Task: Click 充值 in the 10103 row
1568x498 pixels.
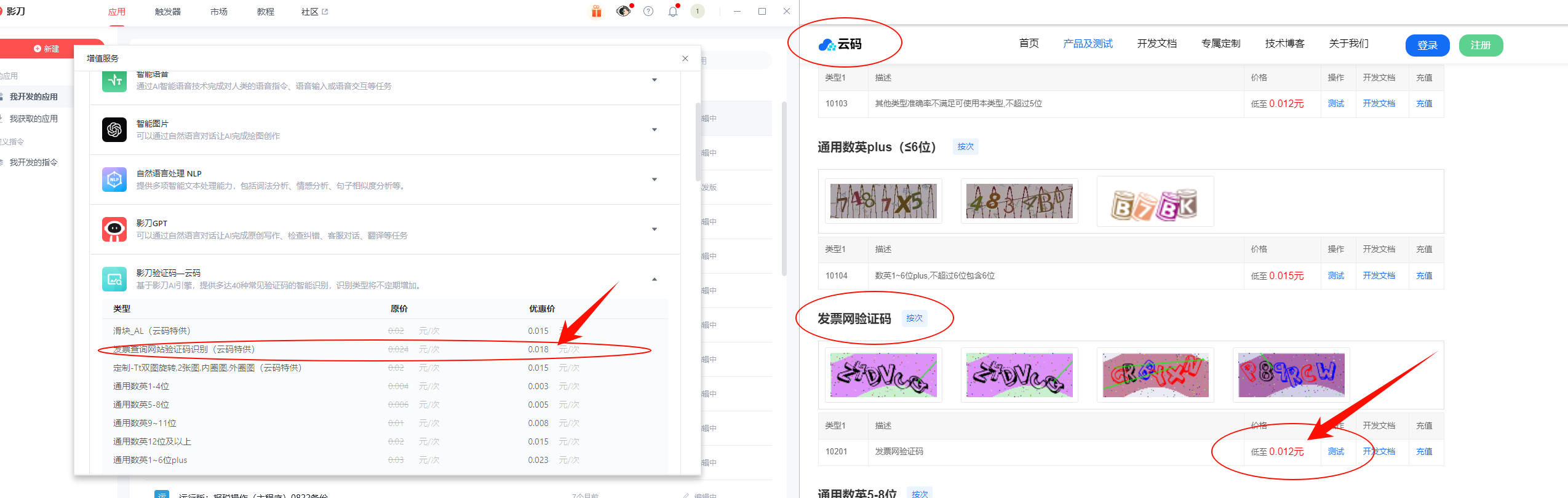Action: click(1424, 104)
